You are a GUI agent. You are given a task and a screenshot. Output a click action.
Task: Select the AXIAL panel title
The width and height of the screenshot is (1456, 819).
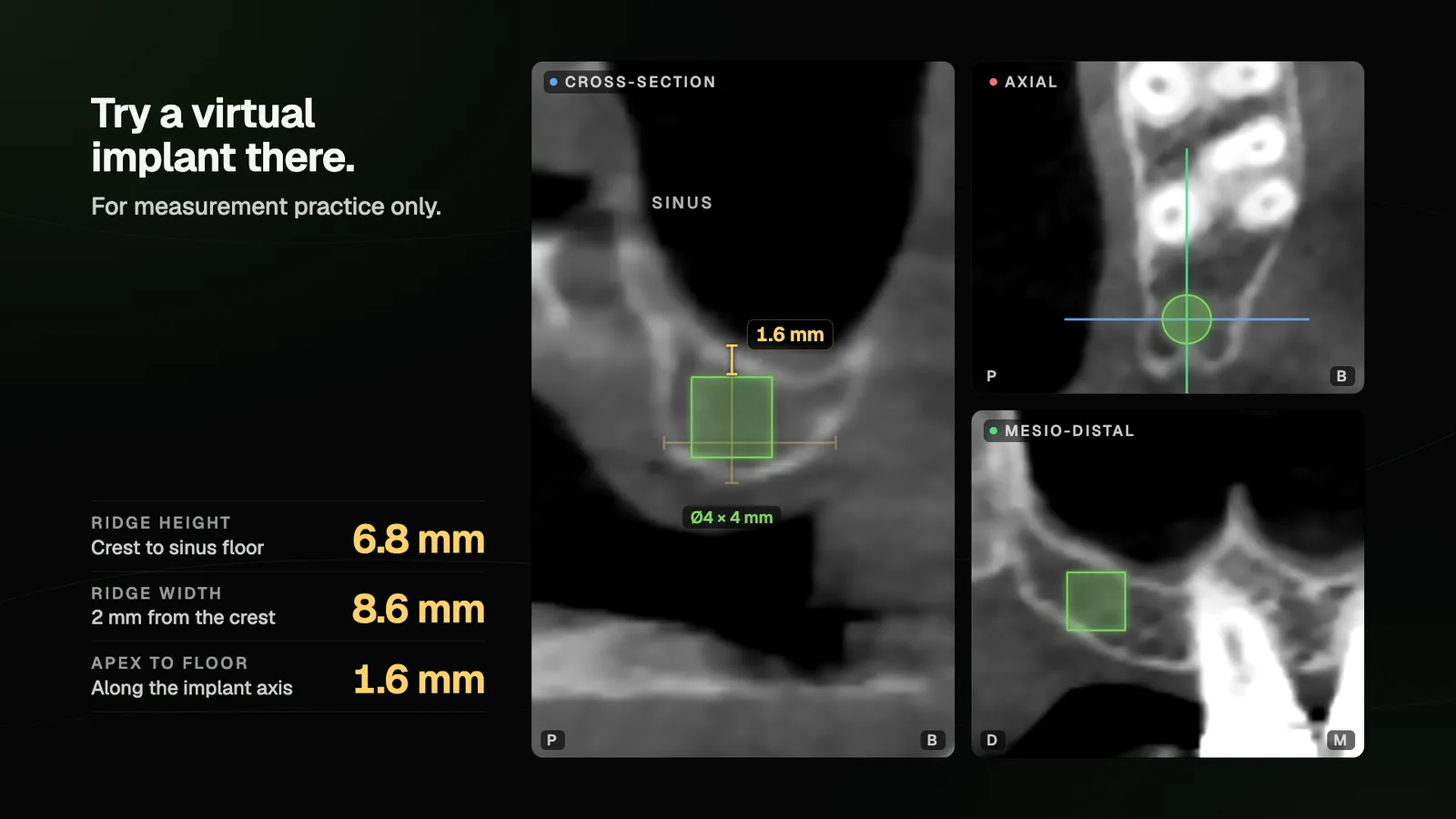tap(1031, 82)
